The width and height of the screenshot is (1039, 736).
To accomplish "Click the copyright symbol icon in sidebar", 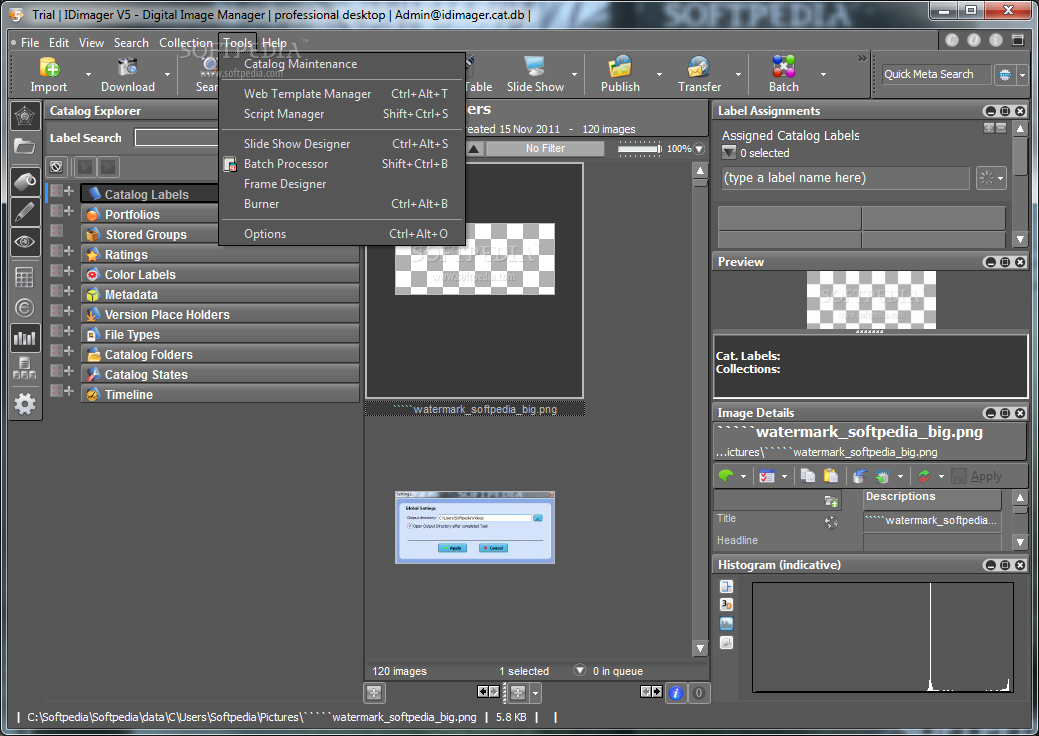I will [25, 308].
